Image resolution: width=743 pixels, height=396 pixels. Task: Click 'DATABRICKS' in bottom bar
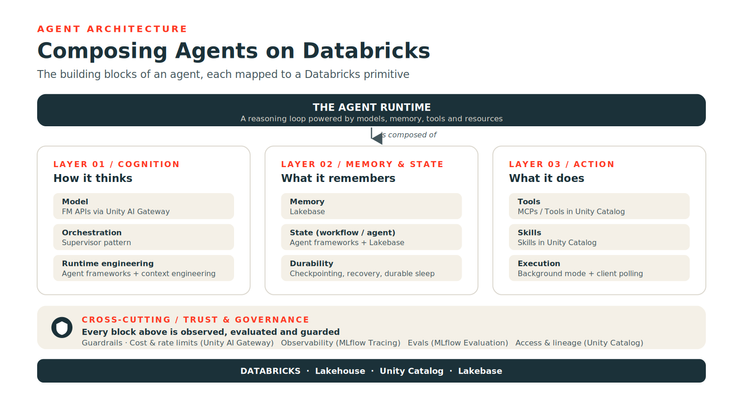pyautogui.click(x=270, y=371)
